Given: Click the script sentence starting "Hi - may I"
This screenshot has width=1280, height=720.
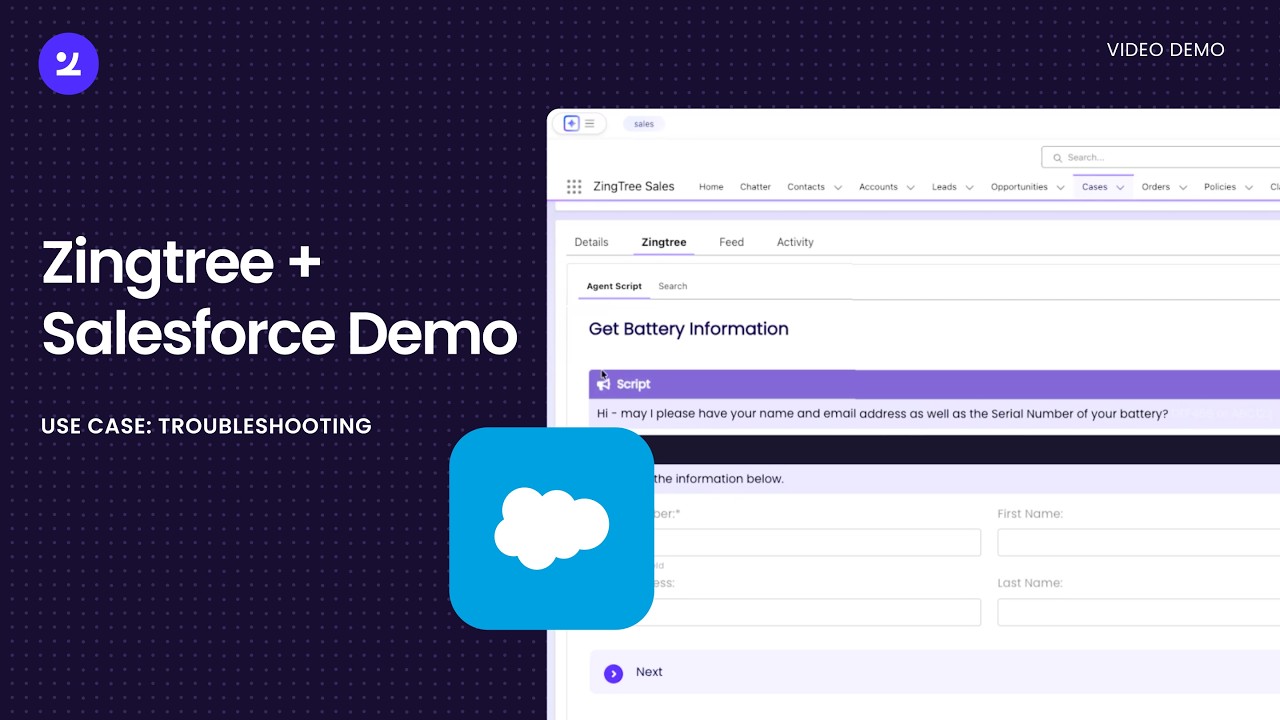Looking at the screenshot, I should (882, 414).
